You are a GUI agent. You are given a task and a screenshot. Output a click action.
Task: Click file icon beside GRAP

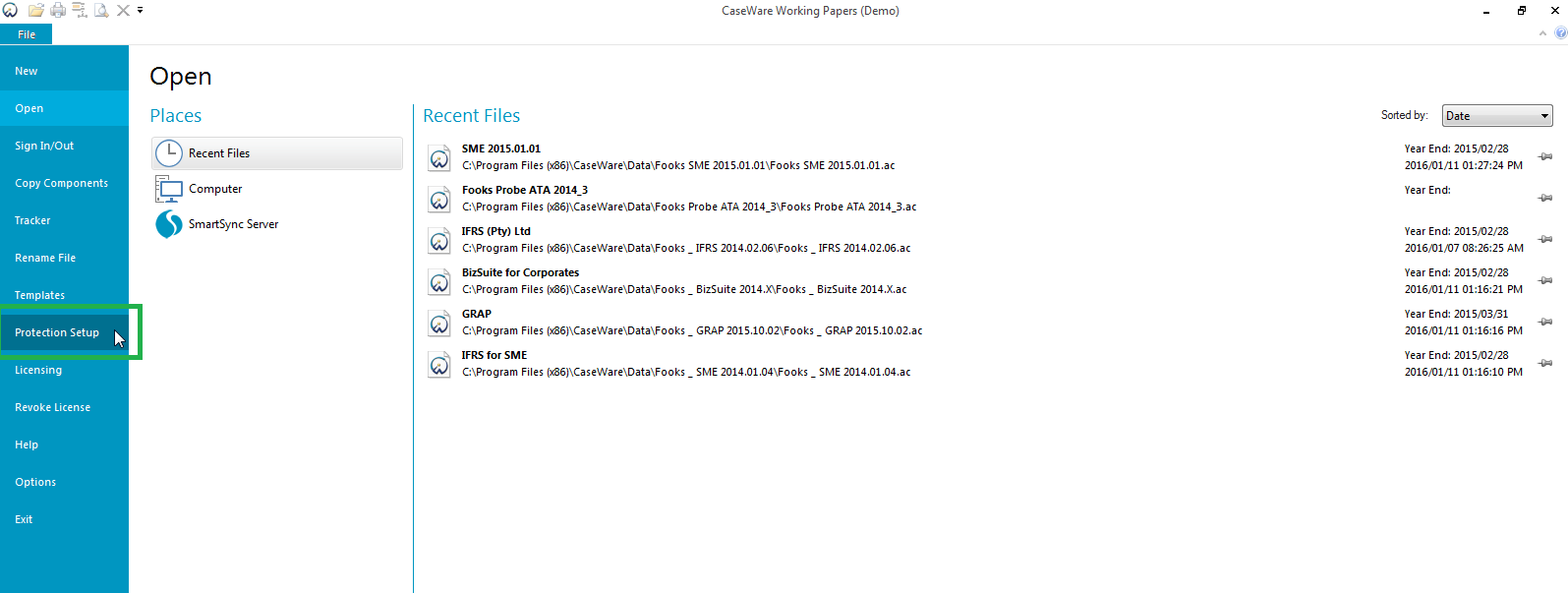coord(439,324)
